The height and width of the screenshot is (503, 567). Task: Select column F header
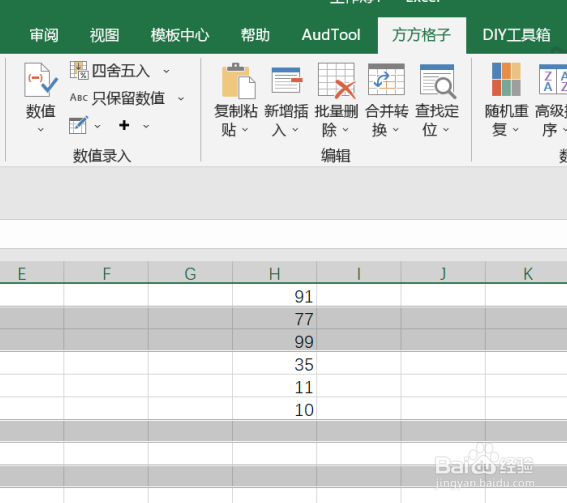point(106,273)
